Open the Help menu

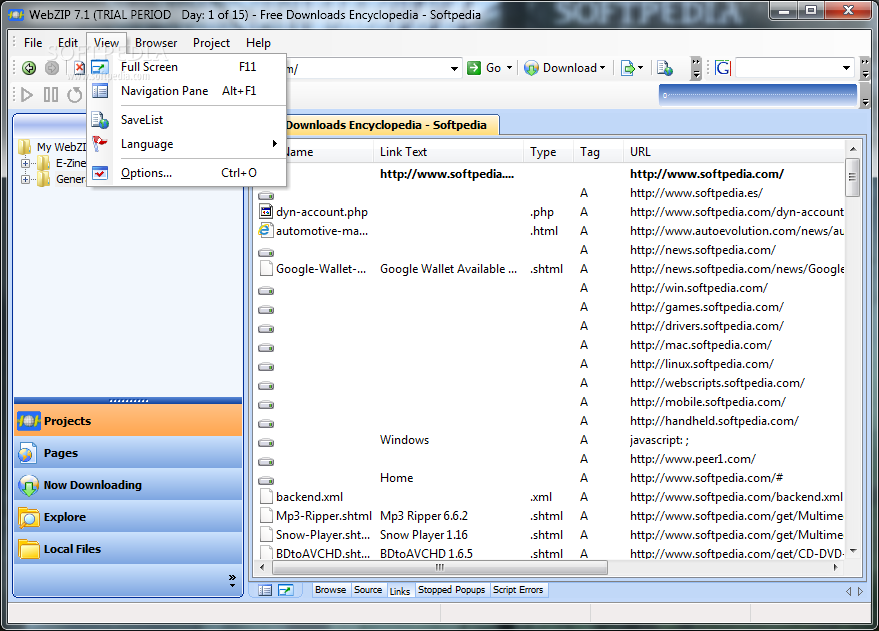pyautogui.click(x=258, y=43)
